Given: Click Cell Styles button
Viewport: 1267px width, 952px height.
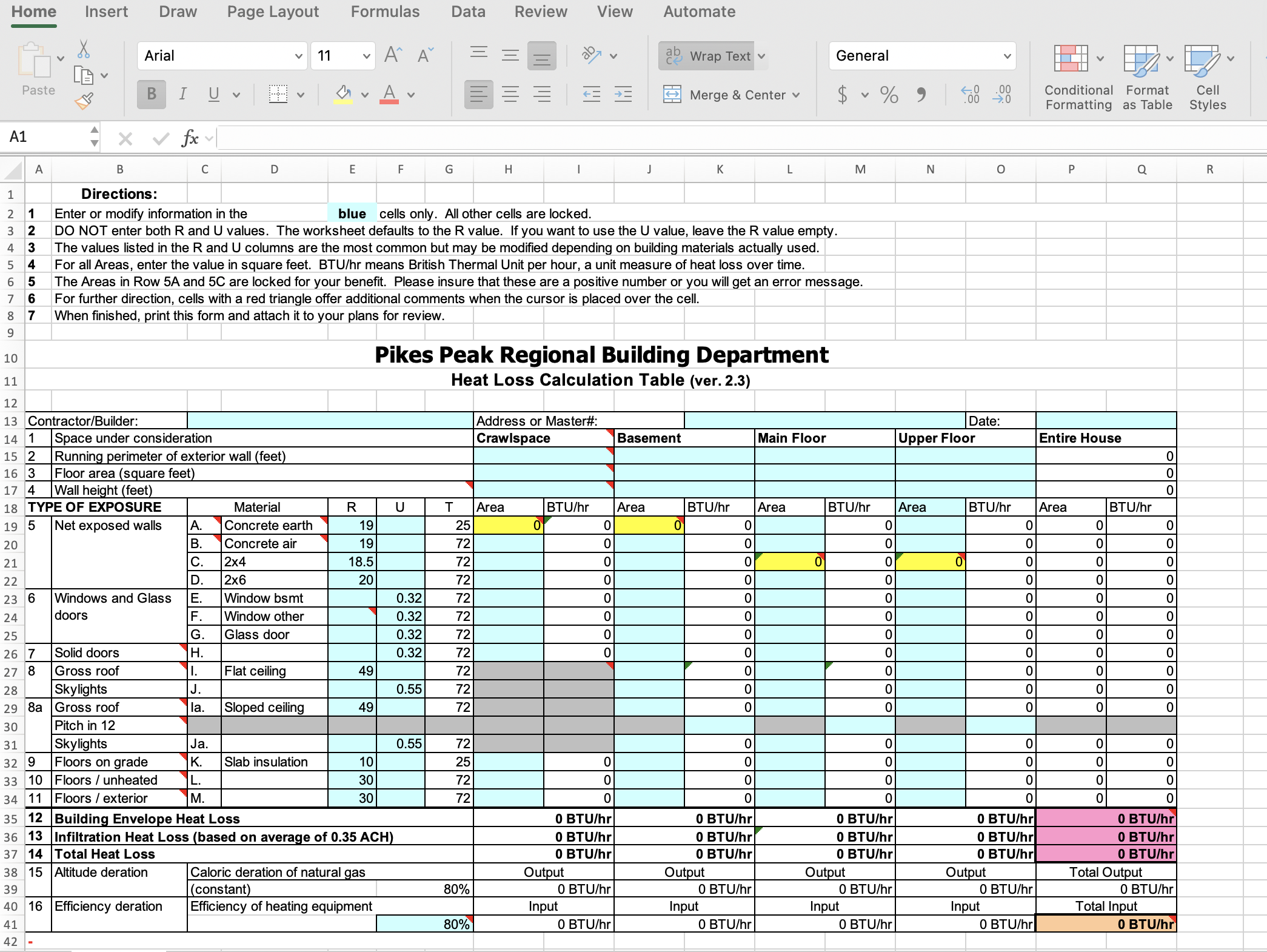Looking at the screenshot, I should [x=1208, y=78].
